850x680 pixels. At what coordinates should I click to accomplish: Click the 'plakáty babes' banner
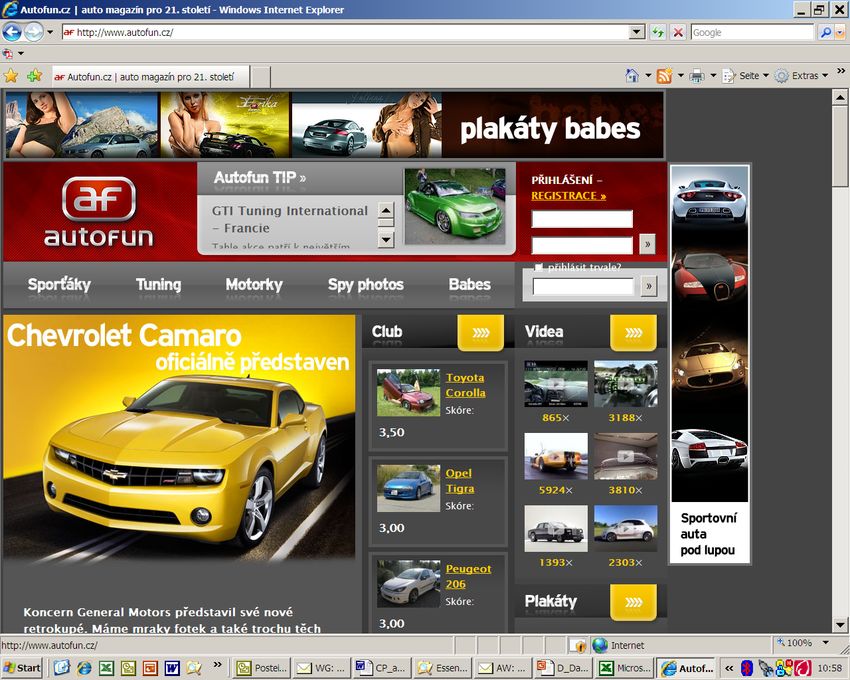tap(334, 125)
